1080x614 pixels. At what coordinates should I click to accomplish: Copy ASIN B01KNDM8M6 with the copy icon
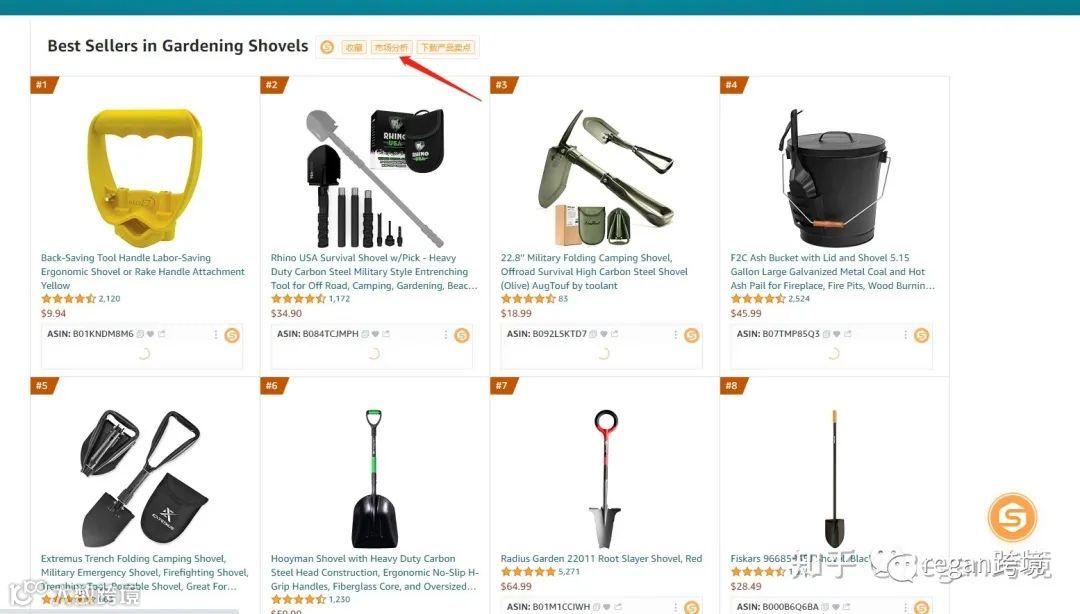click(x=140, y=334)
